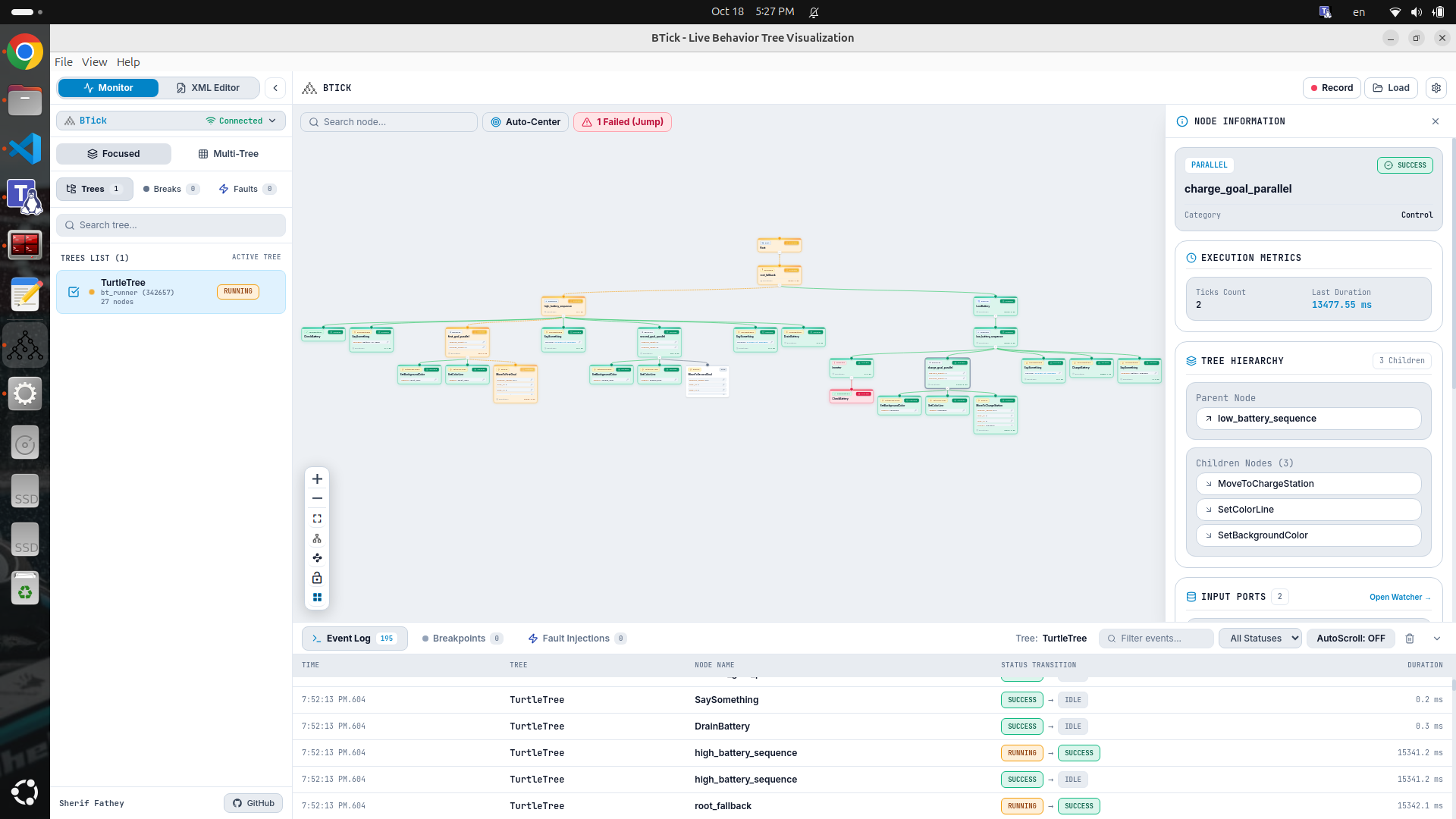Open the text editor notepad dock icon

(x=25, y=294)
